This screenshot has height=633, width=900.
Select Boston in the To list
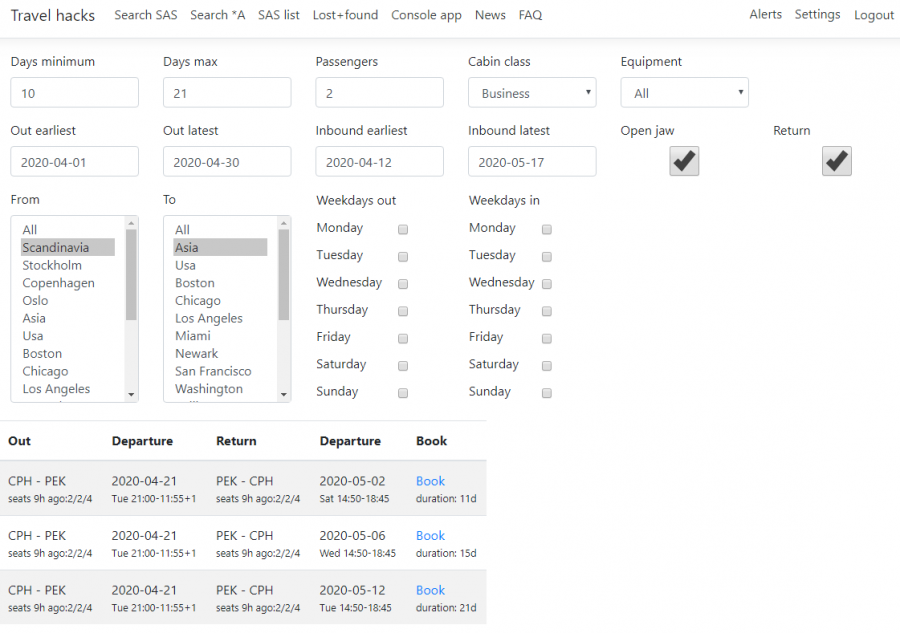click(194, 283)
